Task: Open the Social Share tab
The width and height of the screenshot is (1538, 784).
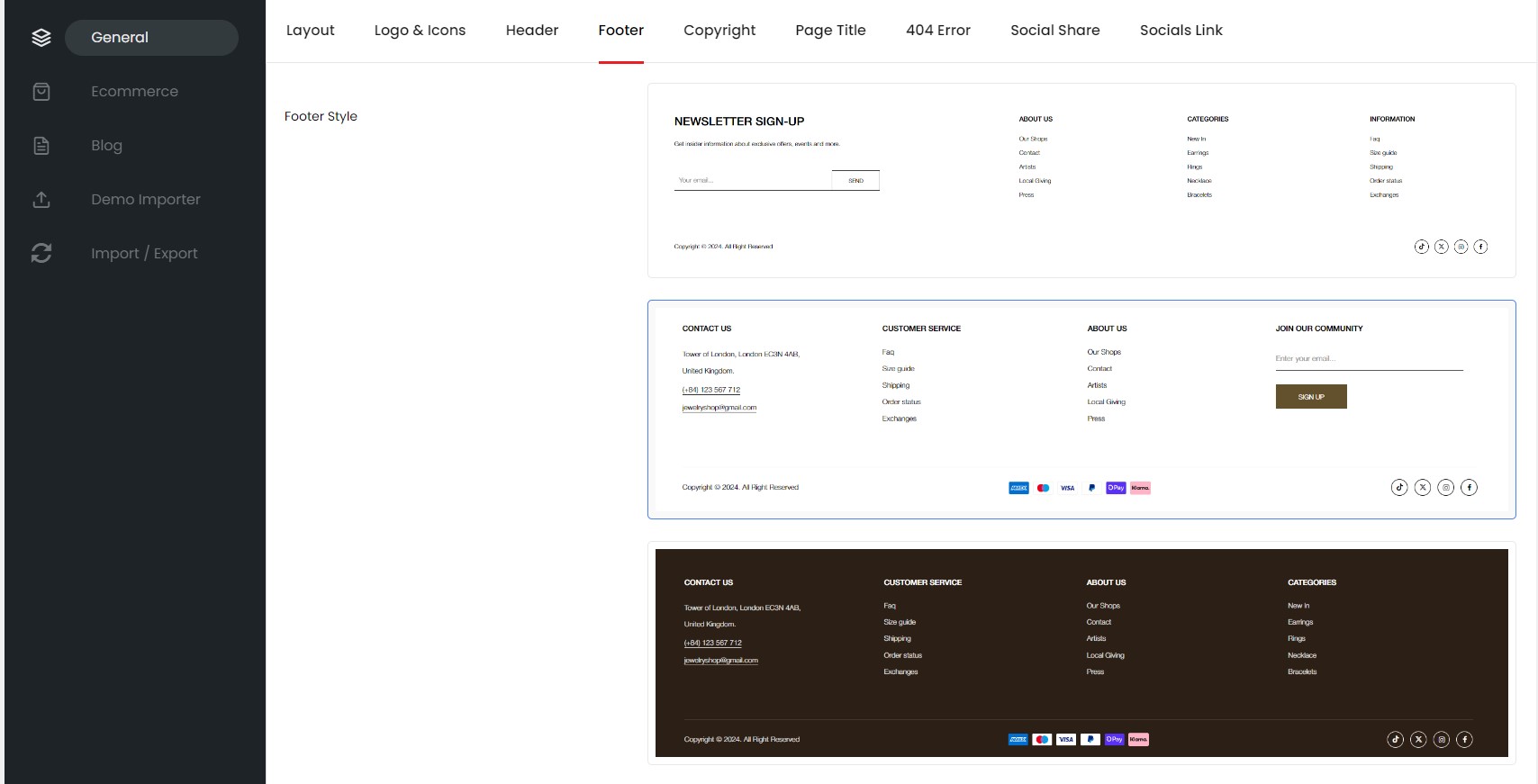Action: coord(1054,31)
